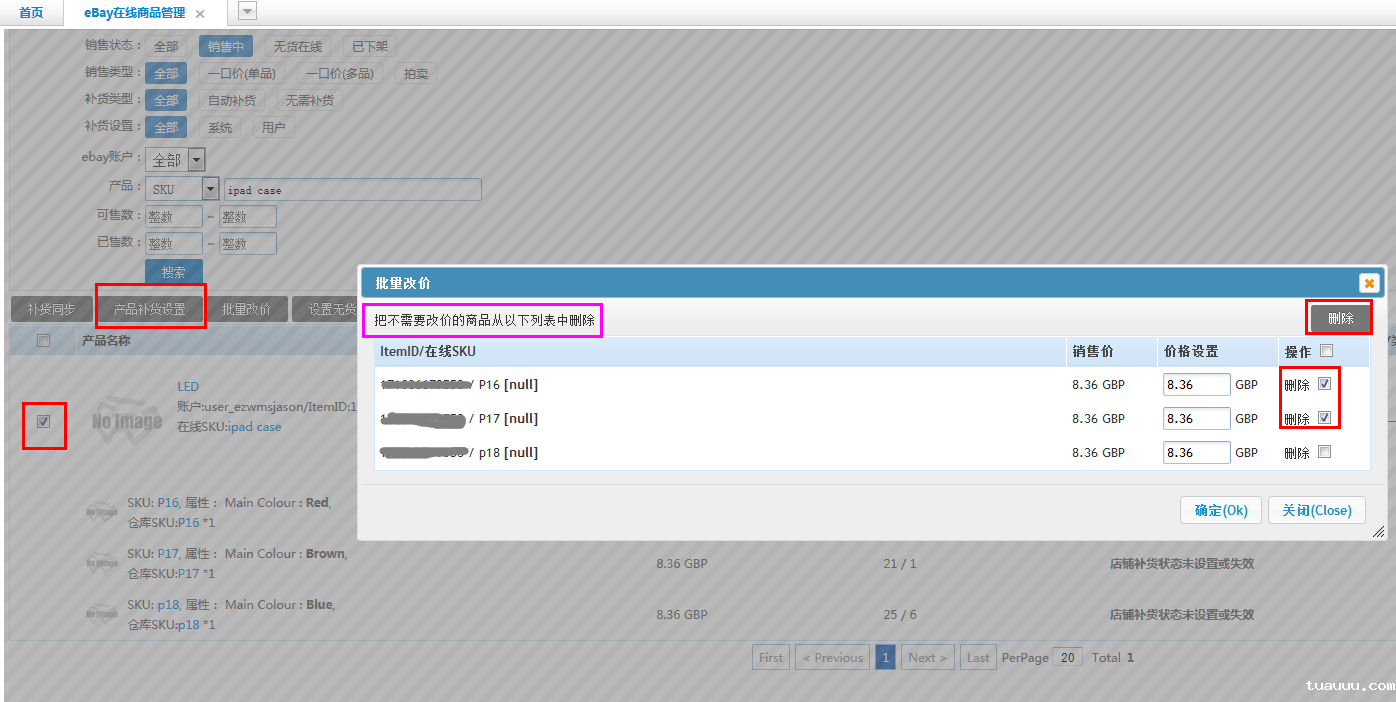Select the 已下架 status filter

click(x=371, y=46)
